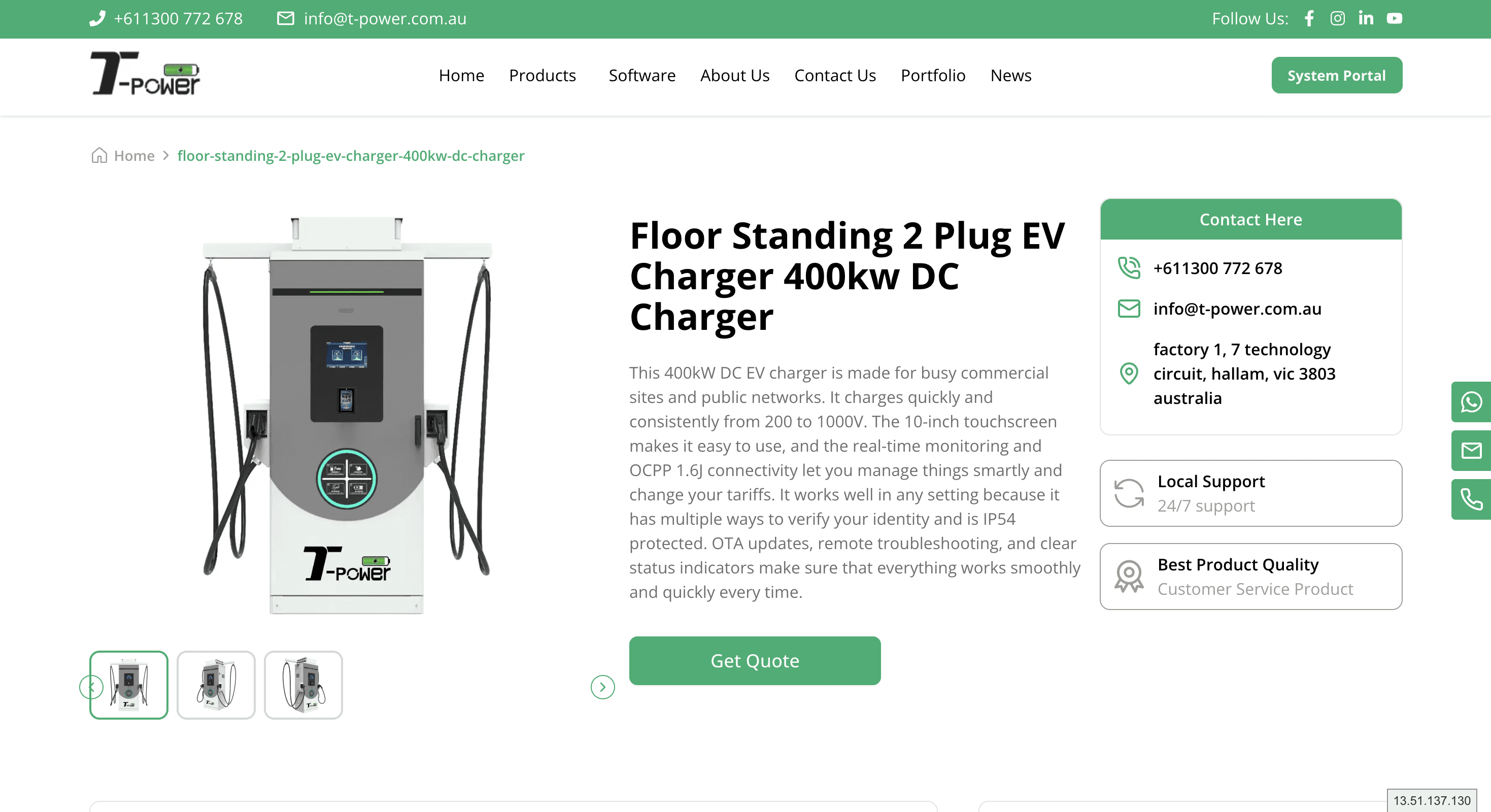This screenshot has height=812, width=1491.
Task: Go to the Portfolio page
Action: click(933, 75)
